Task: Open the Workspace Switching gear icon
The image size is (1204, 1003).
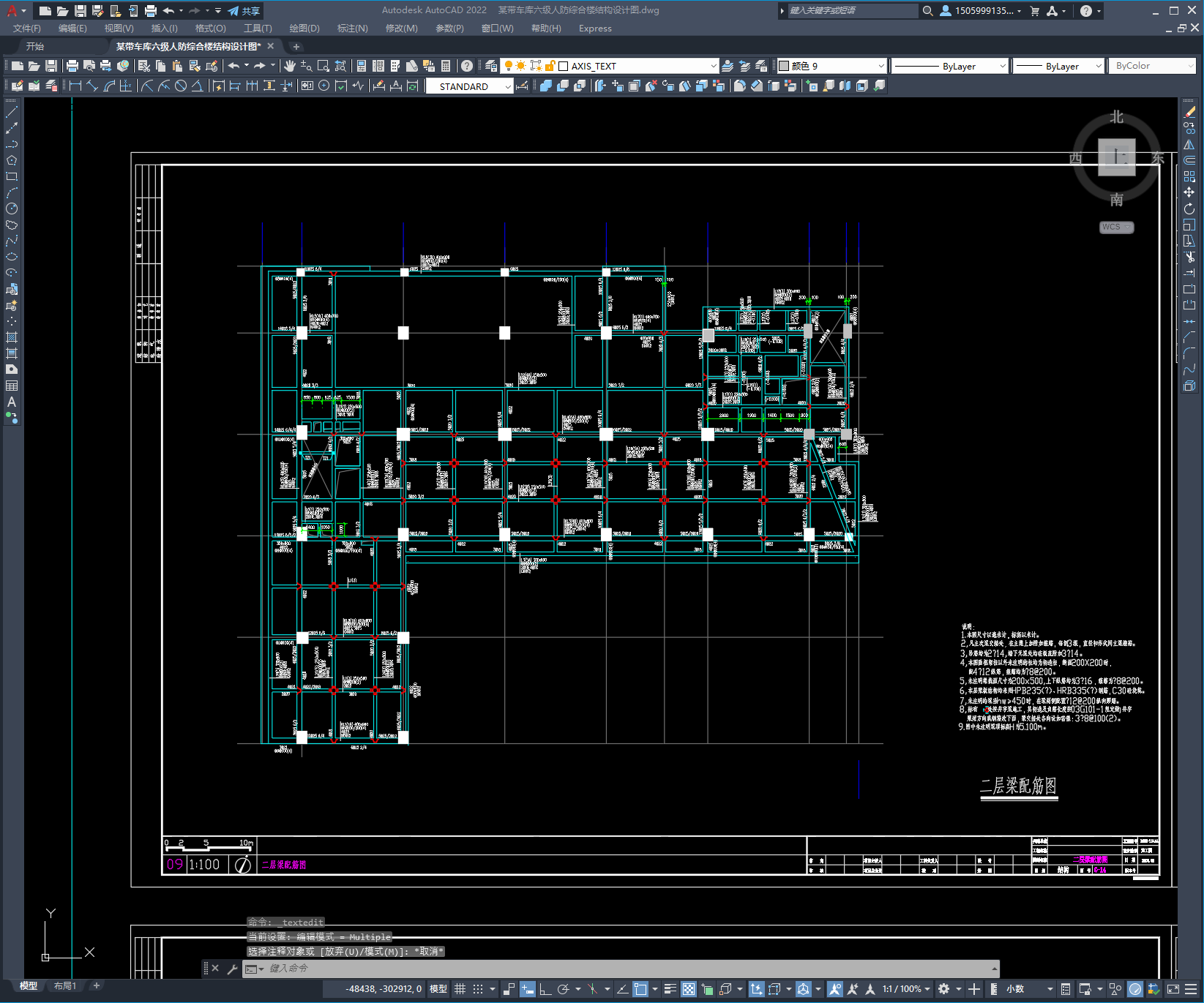Action: point(944,989)
